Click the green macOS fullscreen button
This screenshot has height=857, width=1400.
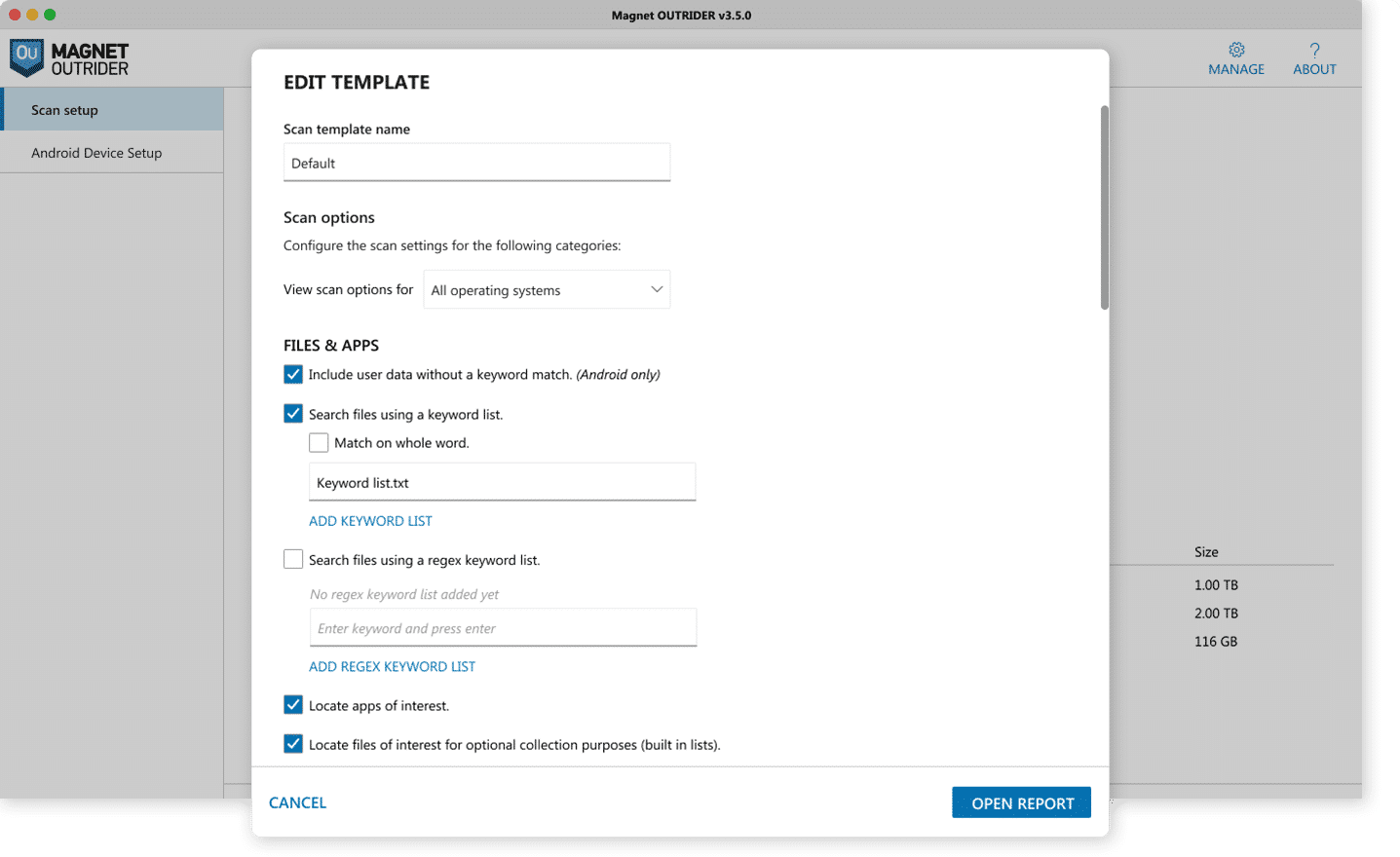click(x=50, y=15)
